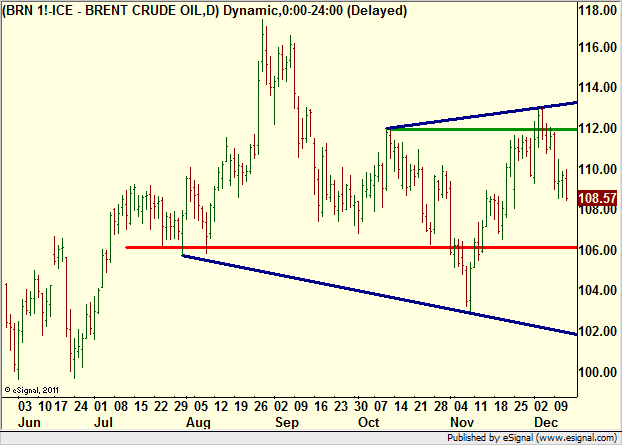The height and width of the screenshot is (445, 622).
Task: Click the current price label 108.57
Action: click(x=597, y=198)
